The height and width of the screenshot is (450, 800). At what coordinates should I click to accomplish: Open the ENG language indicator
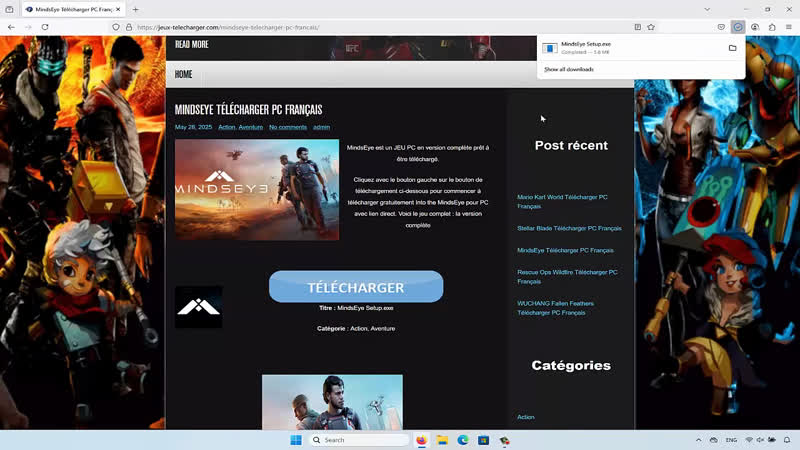click(x=731, y=440)
